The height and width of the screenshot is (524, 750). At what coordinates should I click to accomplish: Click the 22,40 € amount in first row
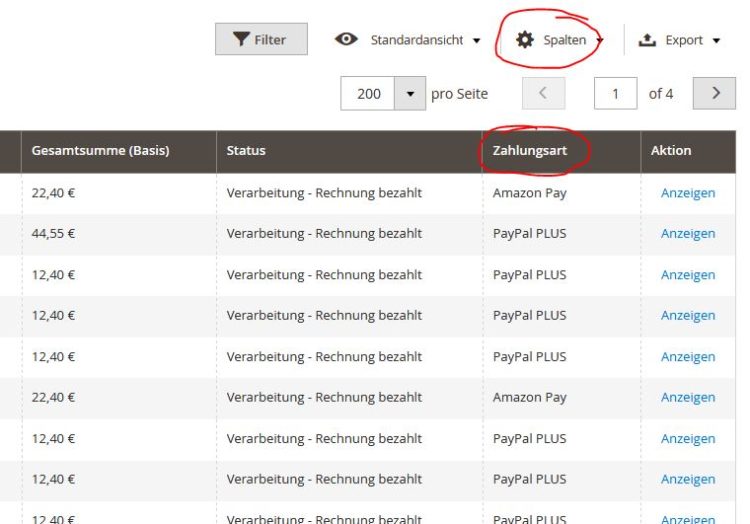(53, 193)
